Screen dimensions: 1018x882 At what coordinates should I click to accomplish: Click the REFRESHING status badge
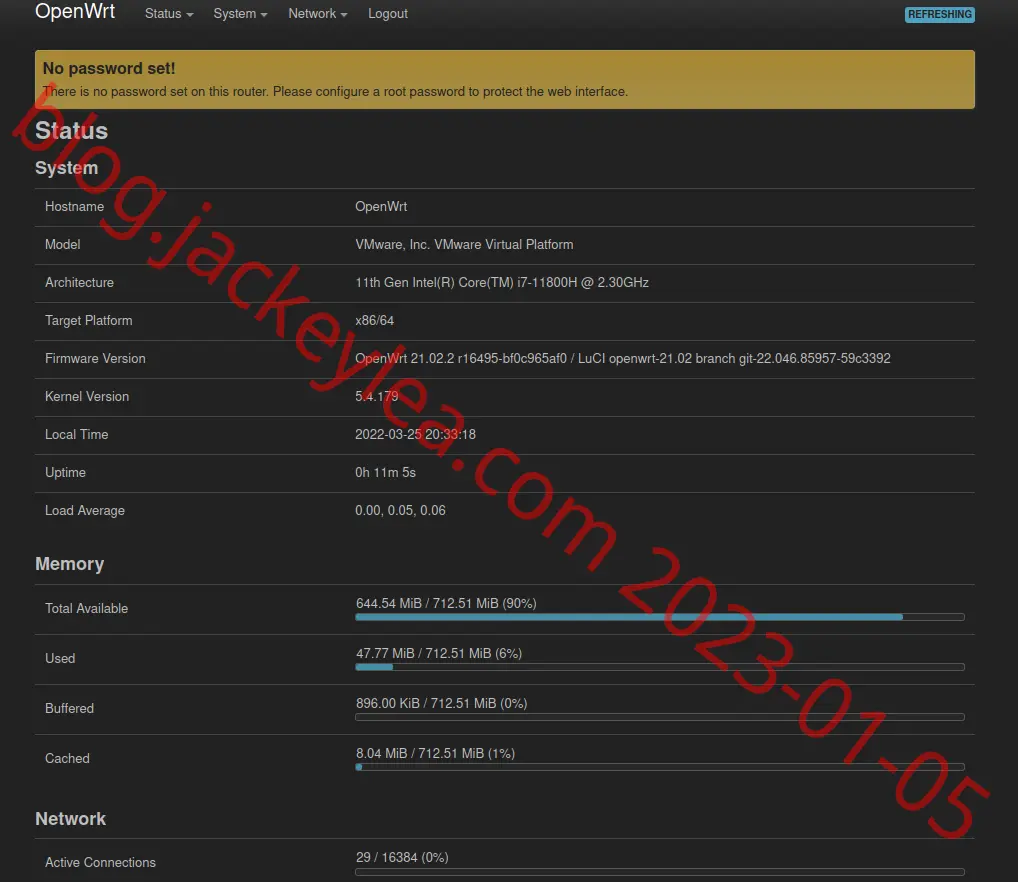(x=939, y=14)
